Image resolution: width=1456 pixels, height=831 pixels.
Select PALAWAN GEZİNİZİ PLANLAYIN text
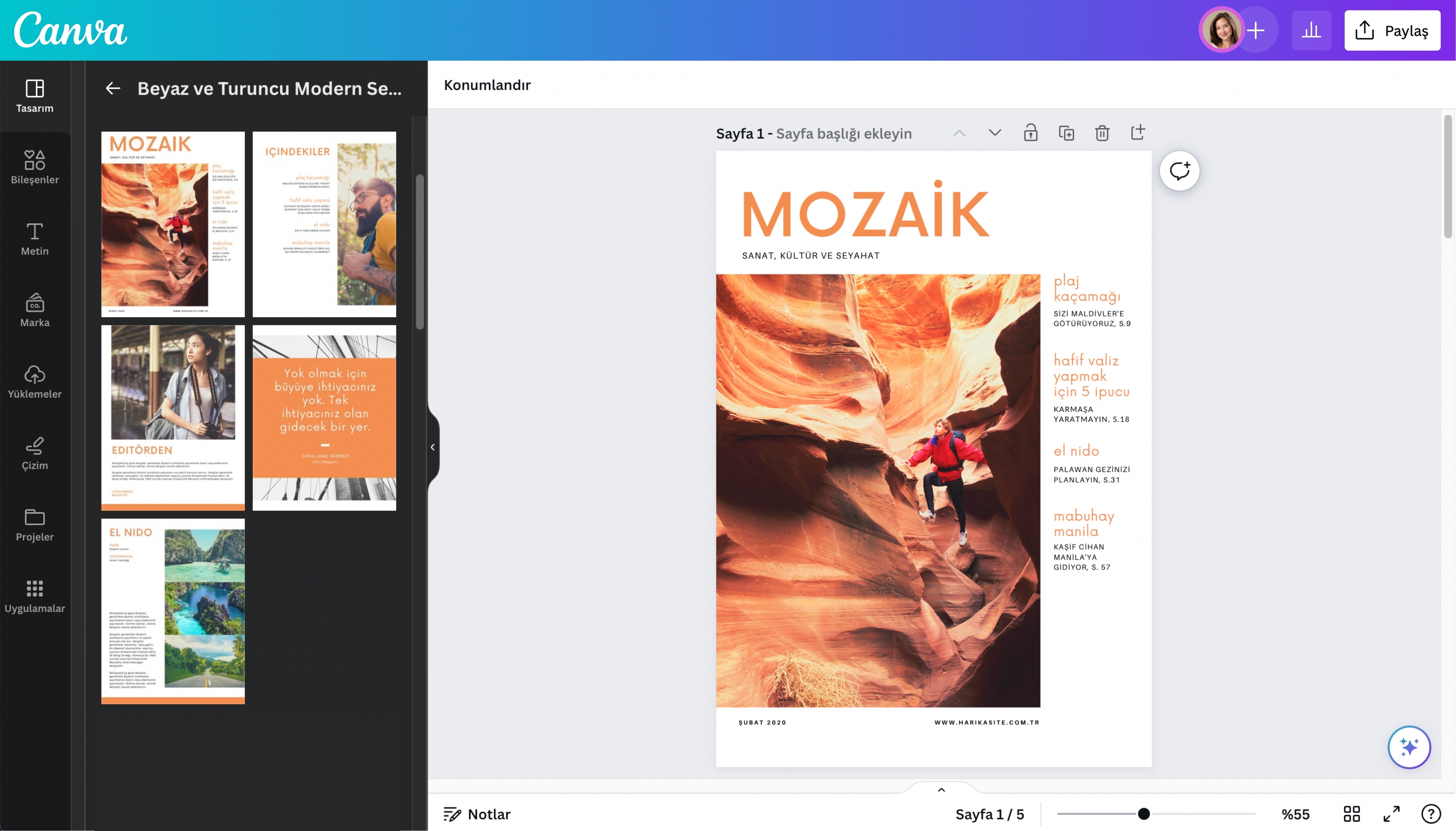tap(1091, 474)
